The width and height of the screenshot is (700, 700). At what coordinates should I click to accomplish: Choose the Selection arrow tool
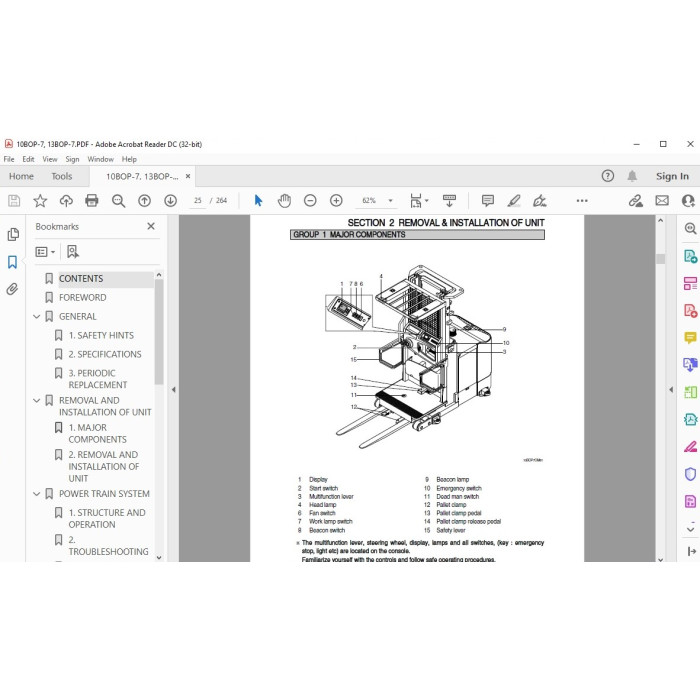tap(258, 201)
